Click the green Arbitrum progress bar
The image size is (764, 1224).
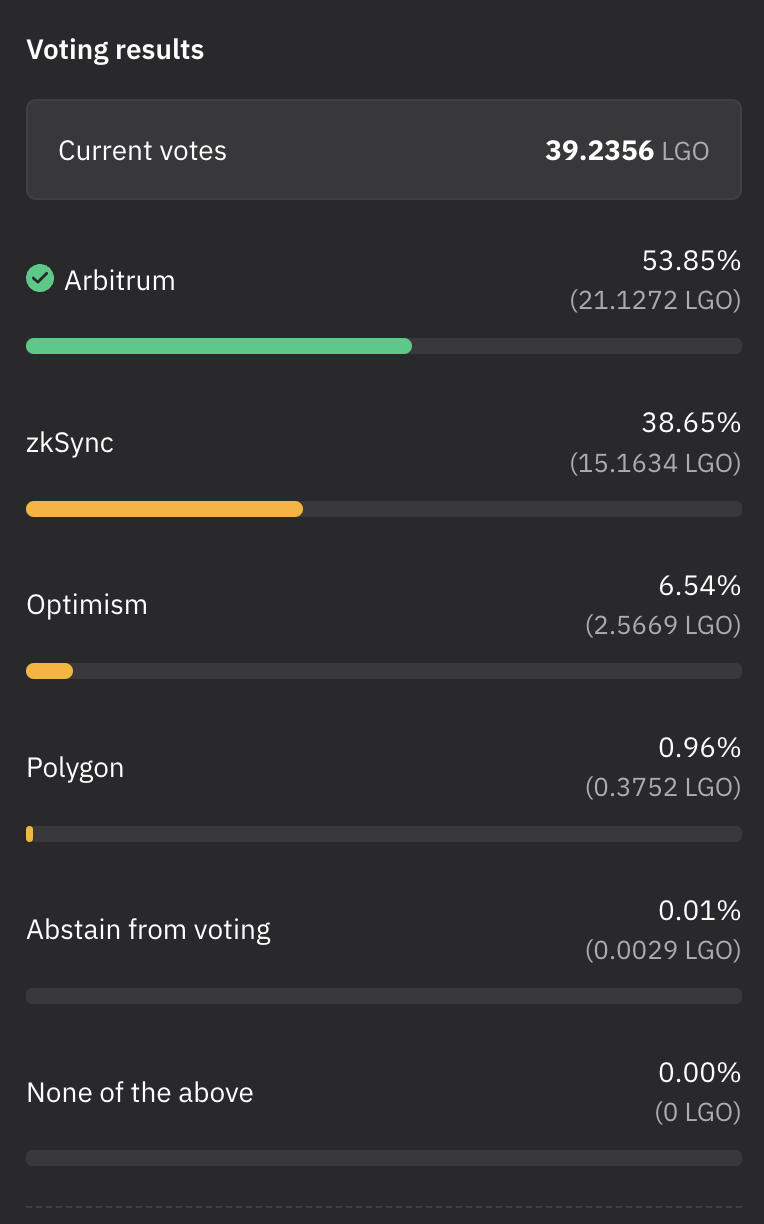(x=218, y=346)
